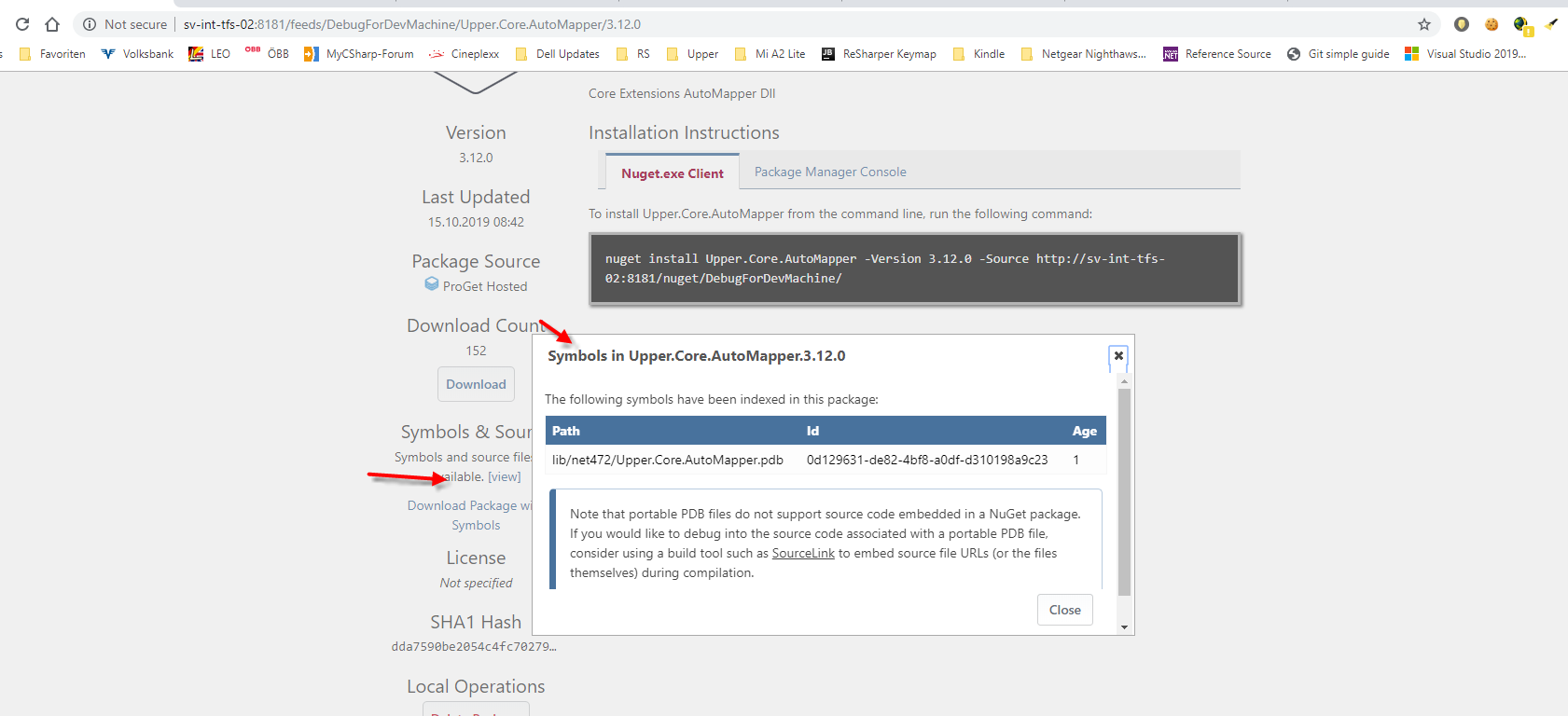Image resolution: width=1568 pixels, height=716 pixels.
Task: Open the Upper bookmark folder
Action: 692,54
